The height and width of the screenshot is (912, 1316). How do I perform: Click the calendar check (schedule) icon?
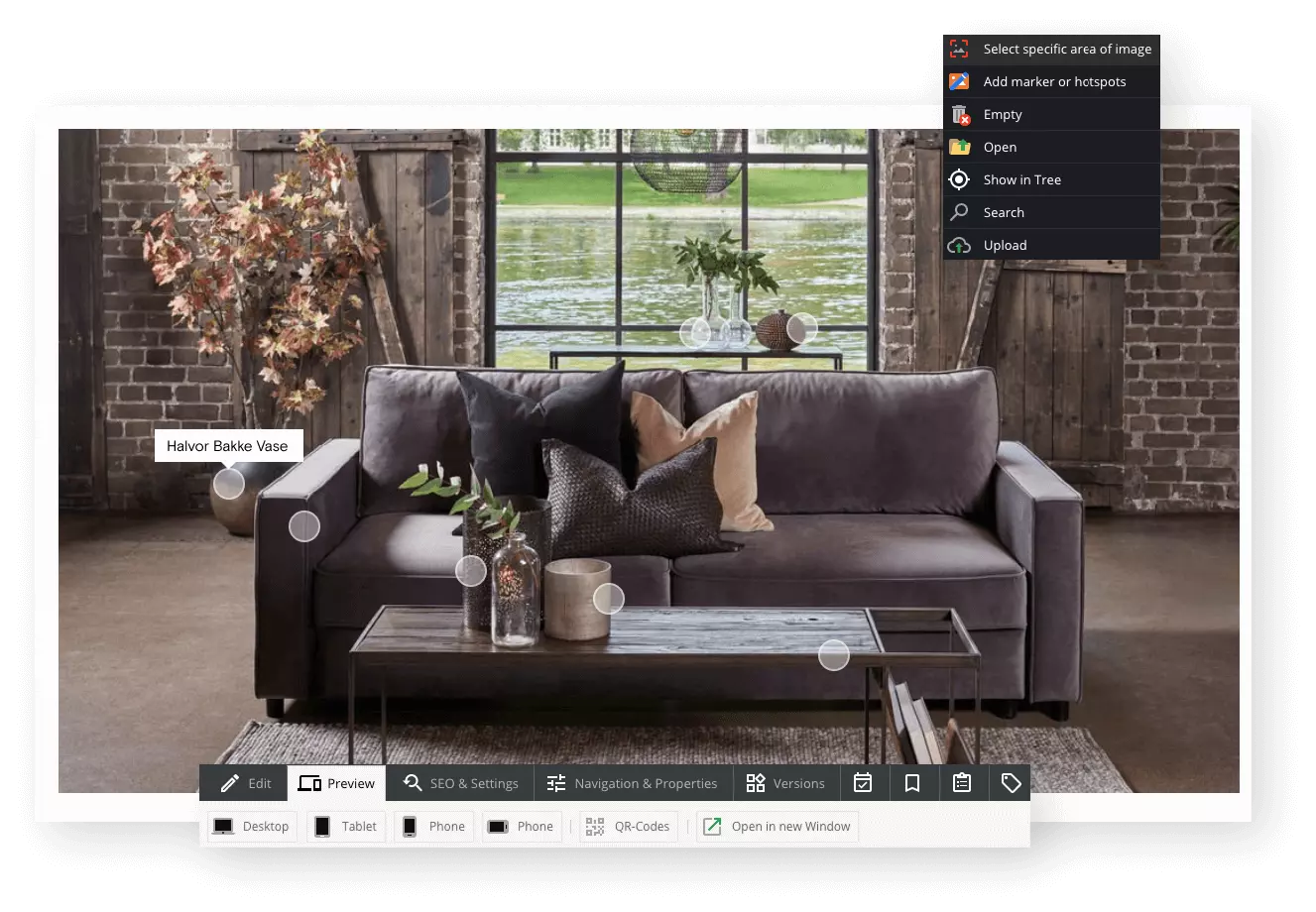[863, 783]
